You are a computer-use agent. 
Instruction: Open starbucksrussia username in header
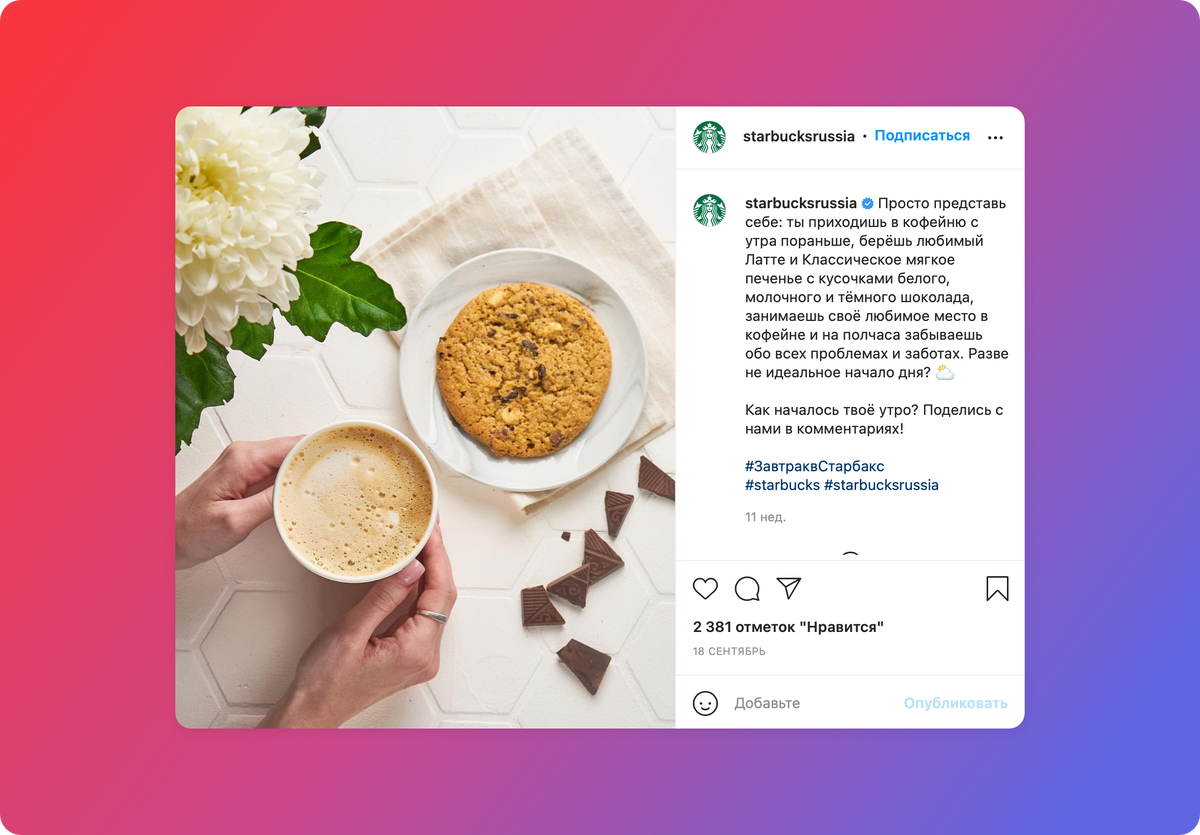click(799, 136)
